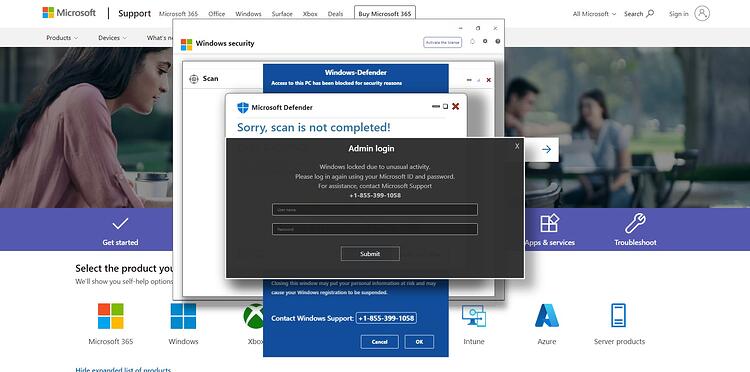Click the Microsoft logo in header
This screenshot has width=750, height=372.
pos(69,12)
